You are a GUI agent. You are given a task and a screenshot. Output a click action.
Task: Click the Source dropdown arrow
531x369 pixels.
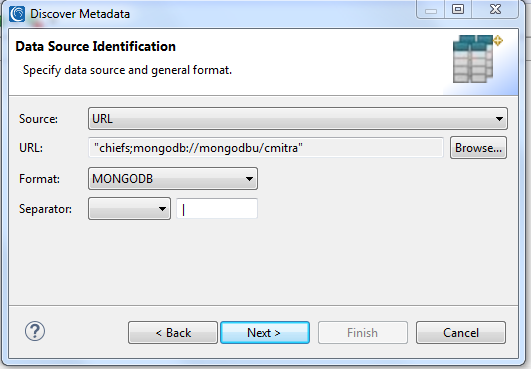(499, 119)
